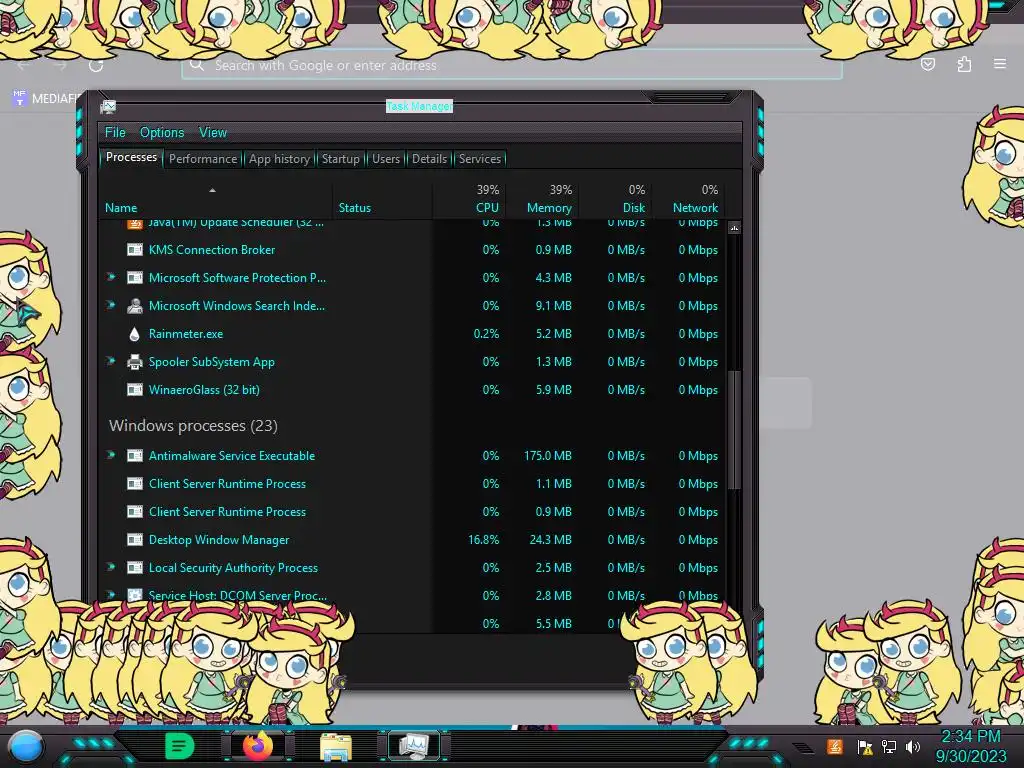Open the Action Center flag tray icon
Viewport: 1024px width, 768px height.
point(865,746)
